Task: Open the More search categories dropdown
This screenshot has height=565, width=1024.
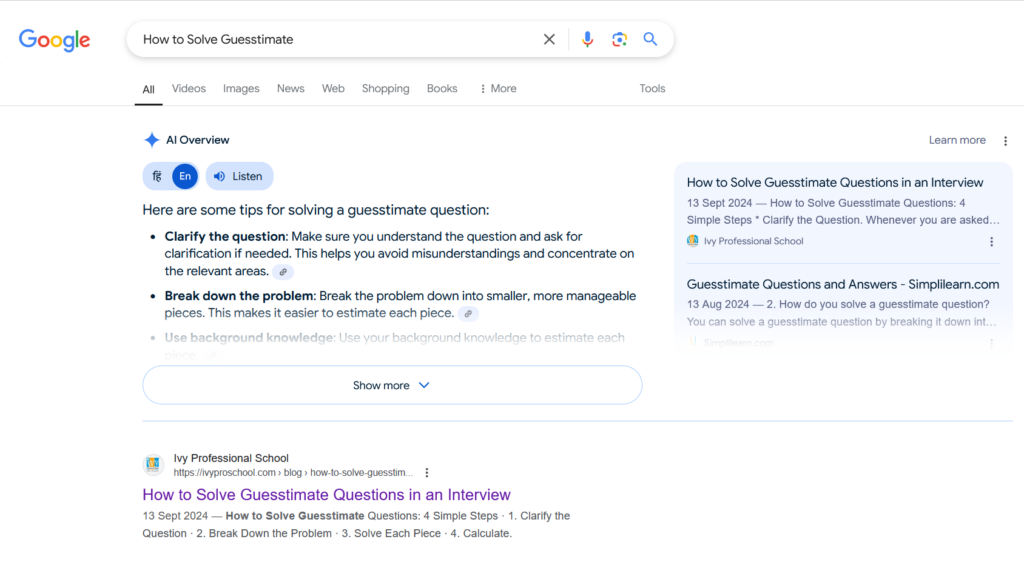Action: 498,88
